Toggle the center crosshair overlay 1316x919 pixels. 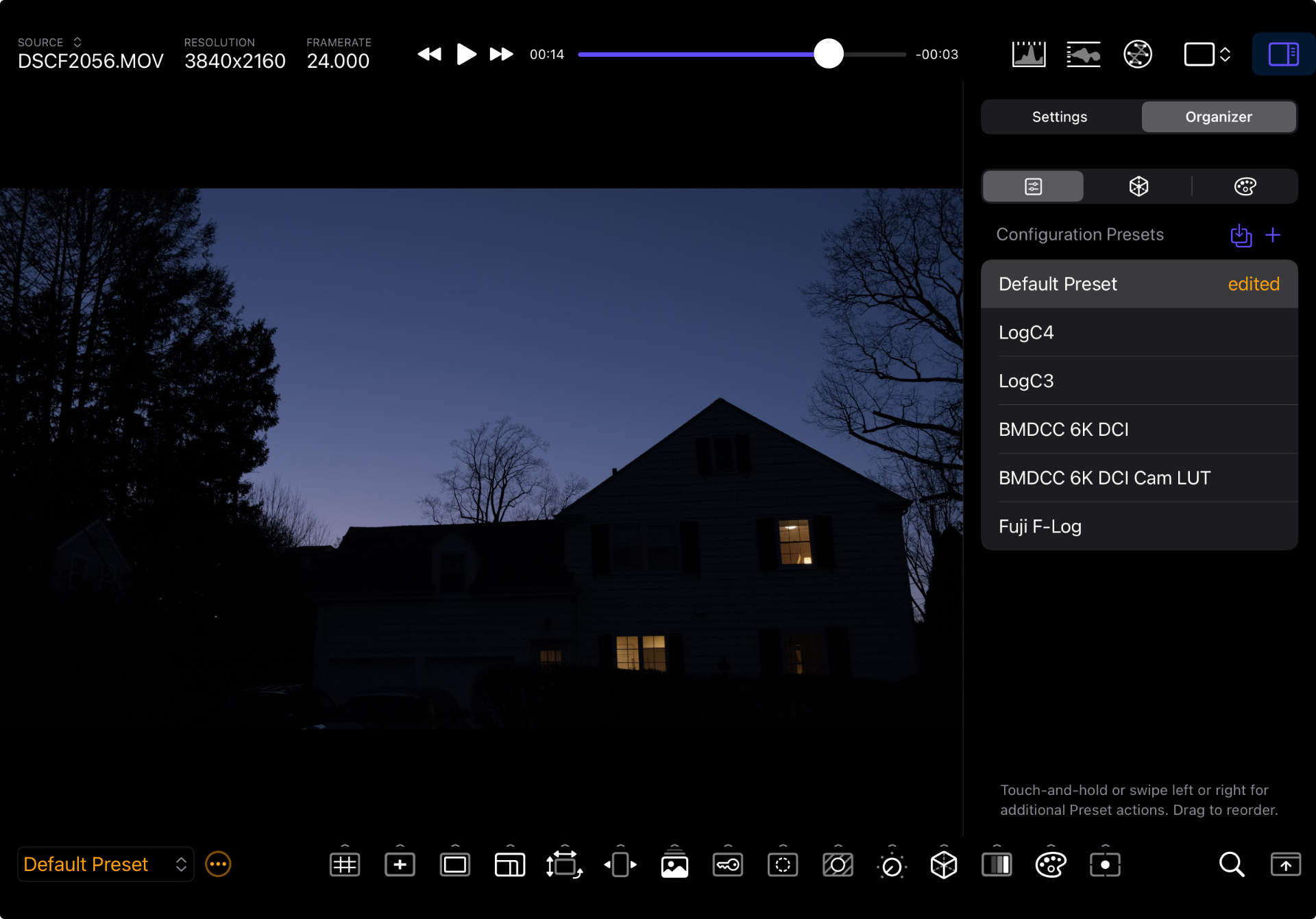pos(400,865)
